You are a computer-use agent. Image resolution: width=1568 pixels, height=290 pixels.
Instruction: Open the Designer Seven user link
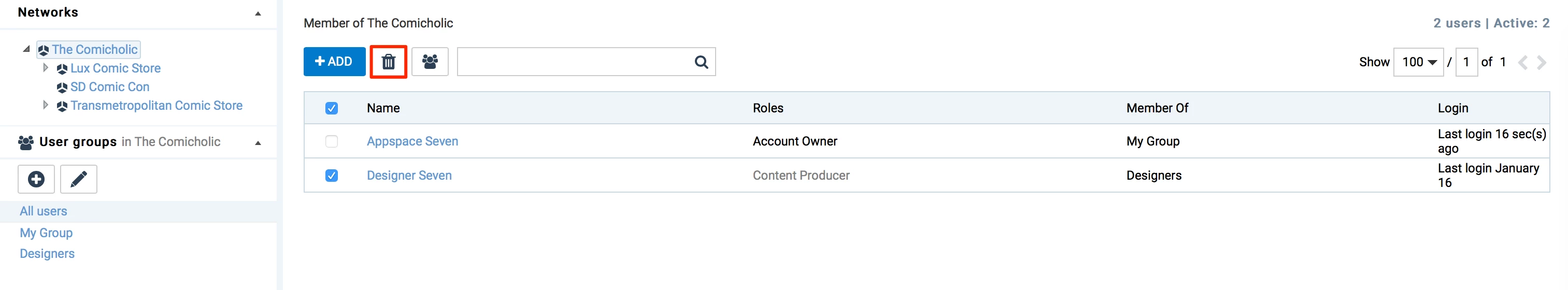pyautogui.click(x=409, y=176)
